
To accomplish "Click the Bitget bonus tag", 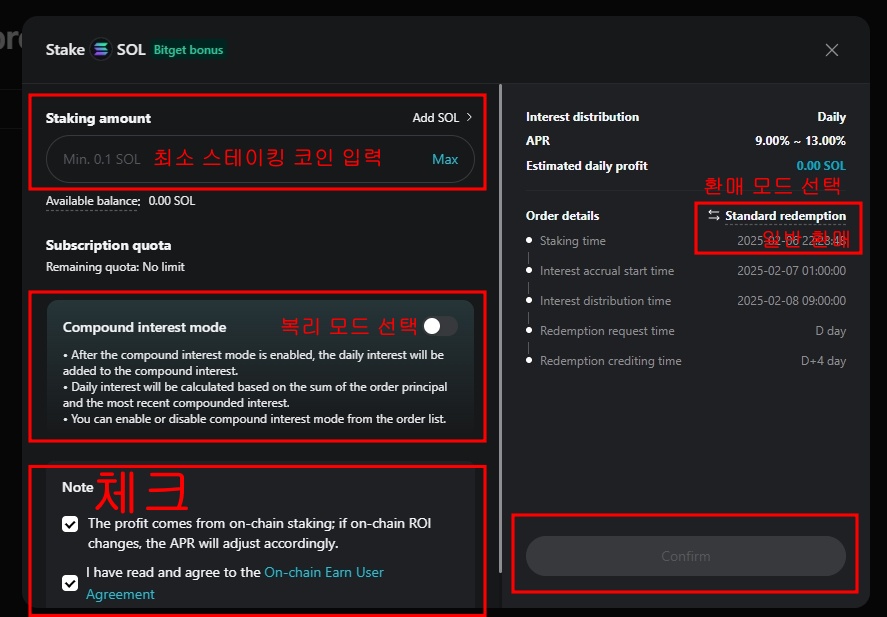I will click(x=188, y=50).
